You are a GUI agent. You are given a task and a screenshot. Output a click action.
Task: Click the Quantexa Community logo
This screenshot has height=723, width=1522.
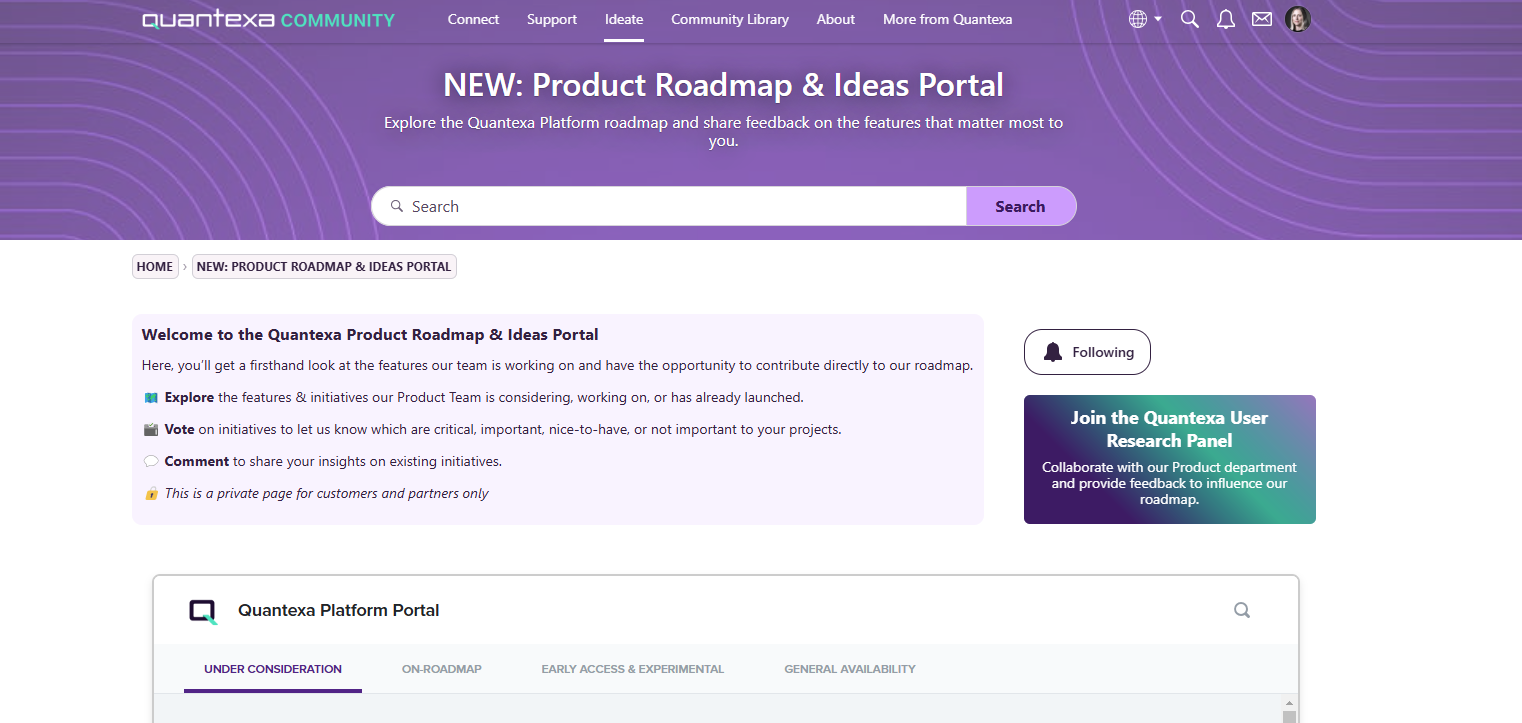(268, 18)
